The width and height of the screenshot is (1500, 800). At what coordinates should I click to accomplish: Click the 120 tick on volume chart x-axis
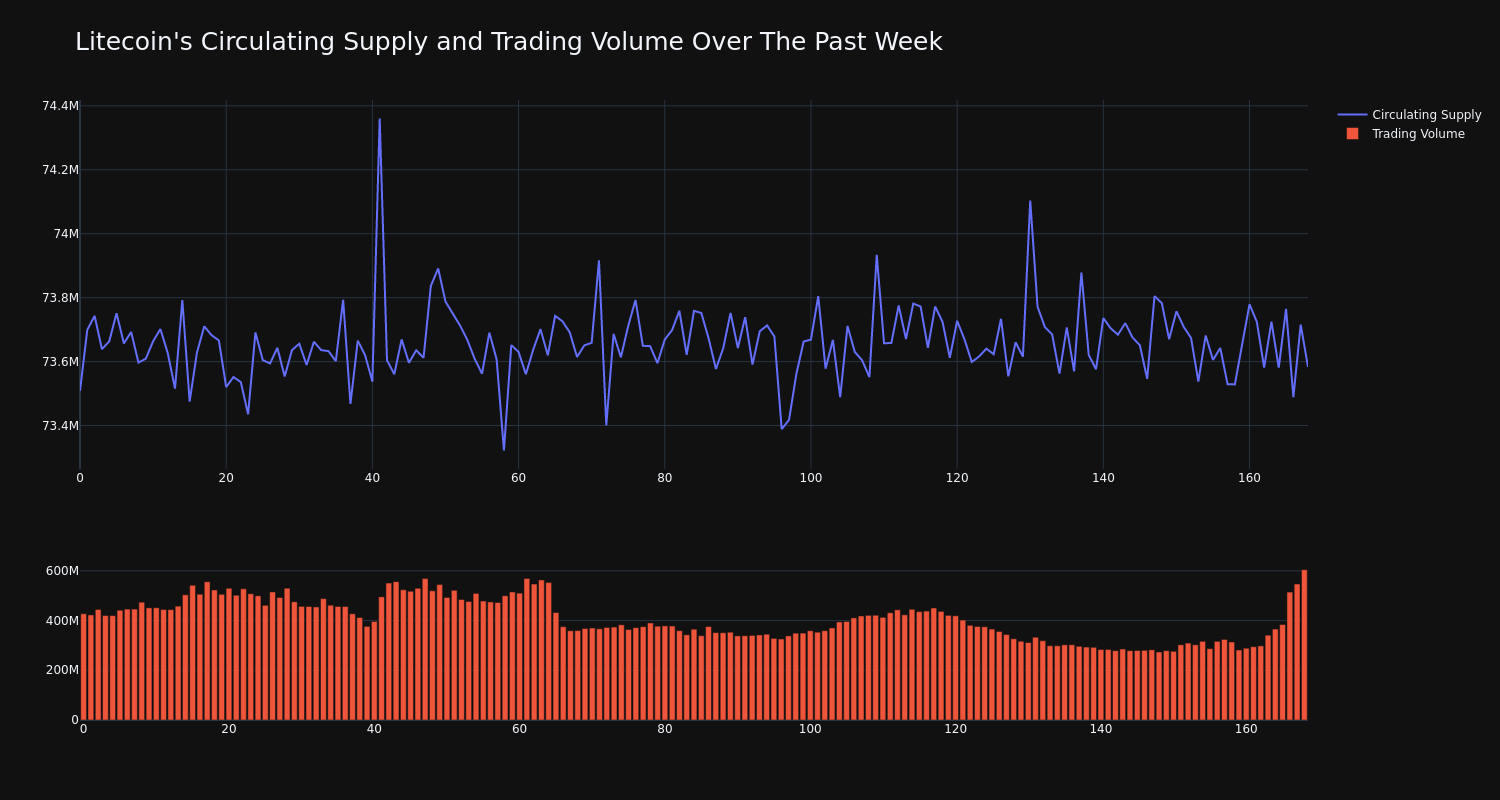point(955,729)
